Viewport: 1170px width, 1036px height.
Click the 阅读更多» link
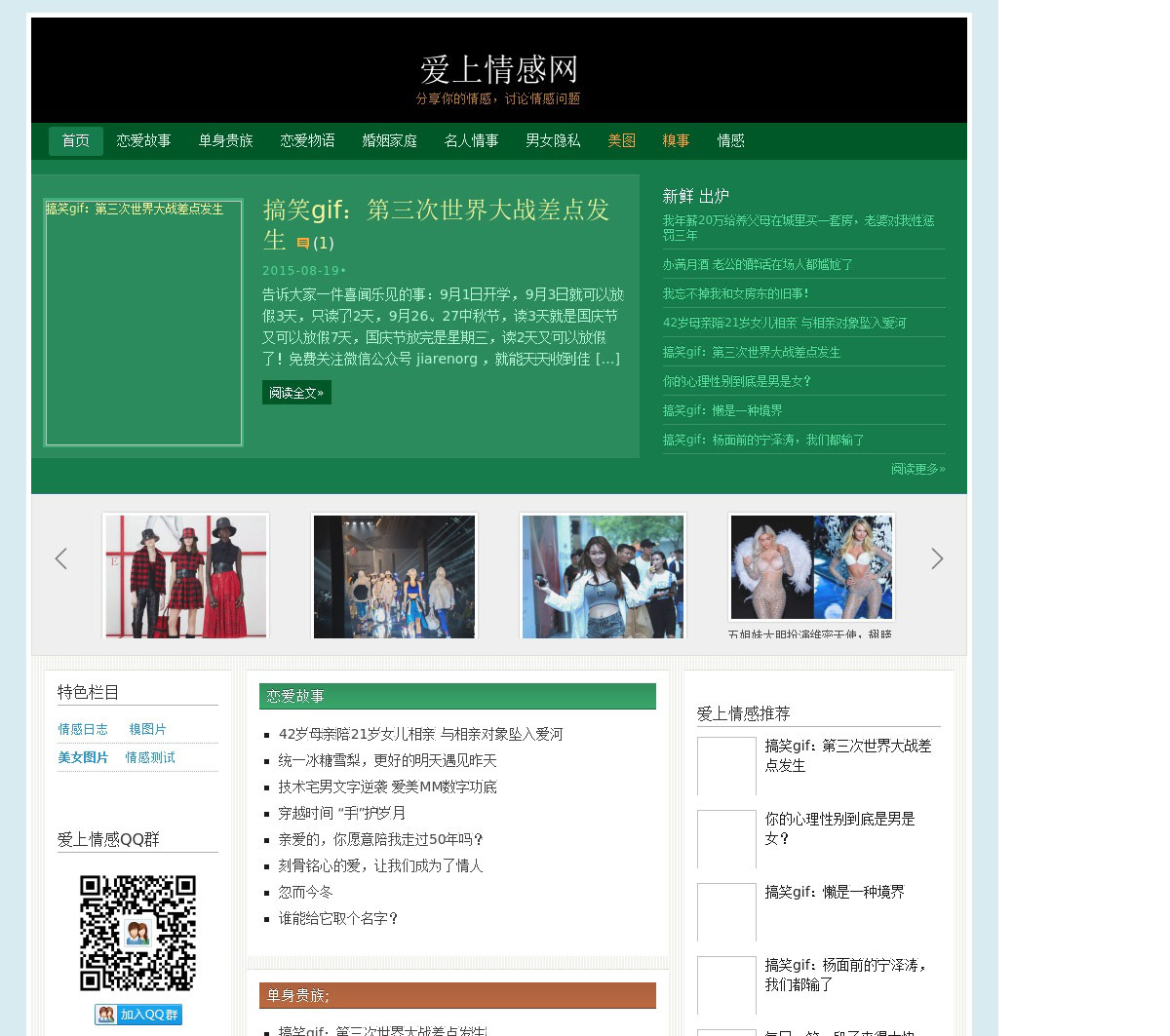click(x=917, y=469)
